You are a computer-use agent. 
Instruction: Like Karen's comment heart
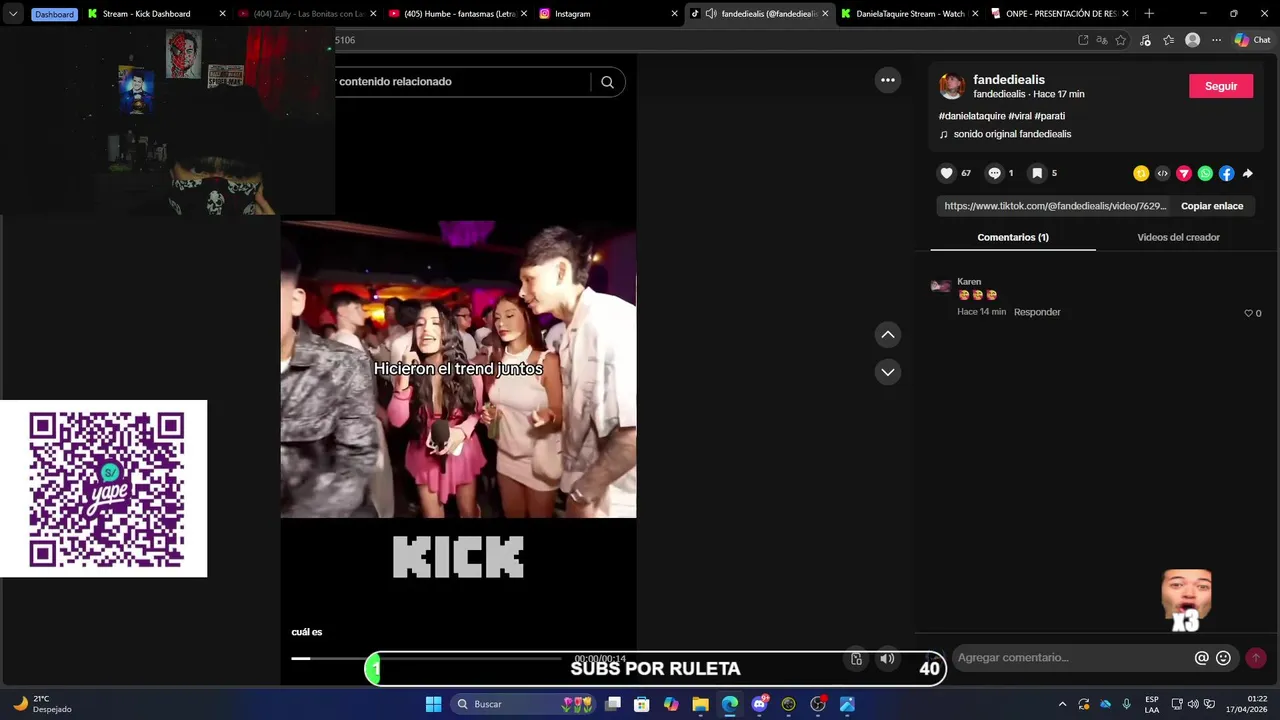pos(1248,313)
